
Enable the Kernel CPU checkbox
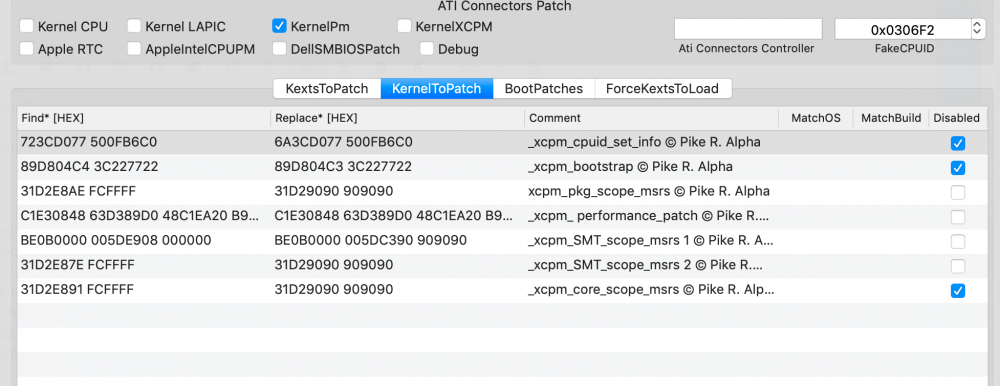[27, 27]
